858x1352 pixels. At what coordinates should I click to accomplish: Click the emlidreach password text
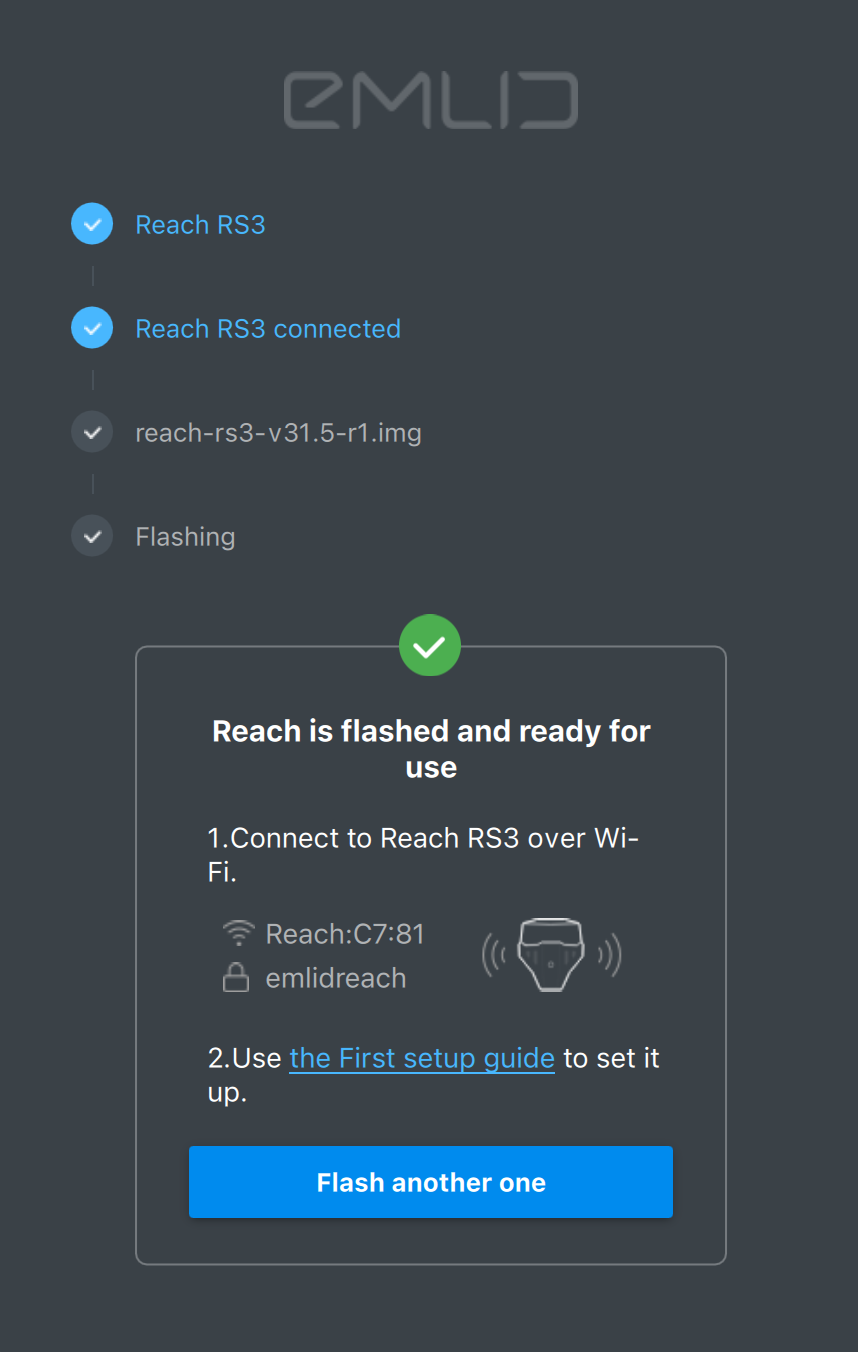tap(335, 977)
